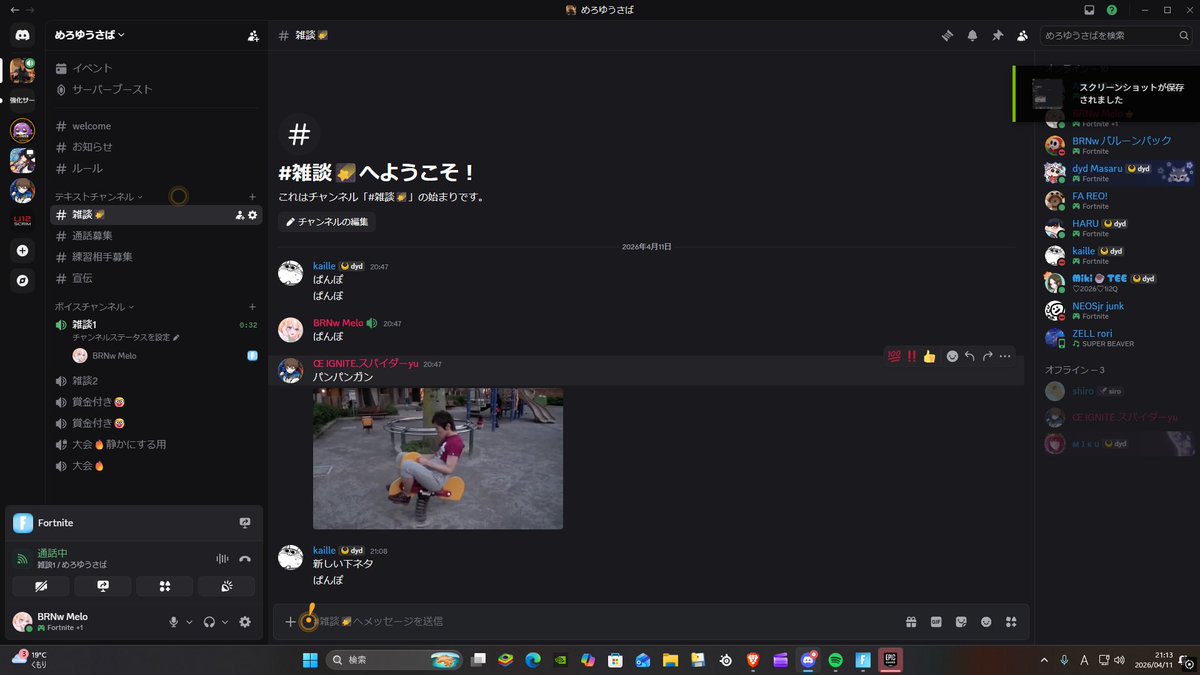This screenshot has height=675, width=1200.
Task: Open サーバーブースト server boost item
Action: coord(156,89)
